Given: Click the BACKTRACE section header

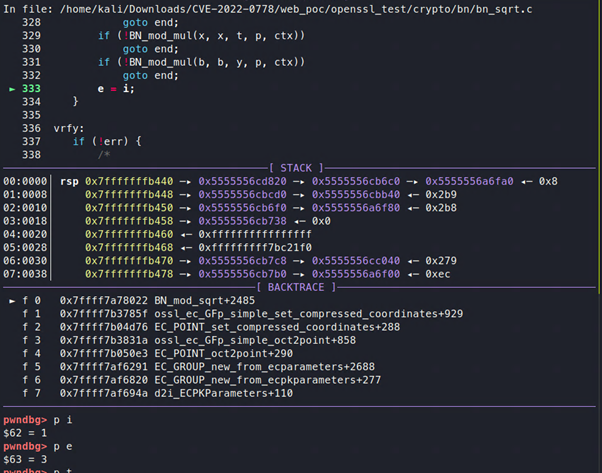Looking at the screenshot, I should point(296,287).
